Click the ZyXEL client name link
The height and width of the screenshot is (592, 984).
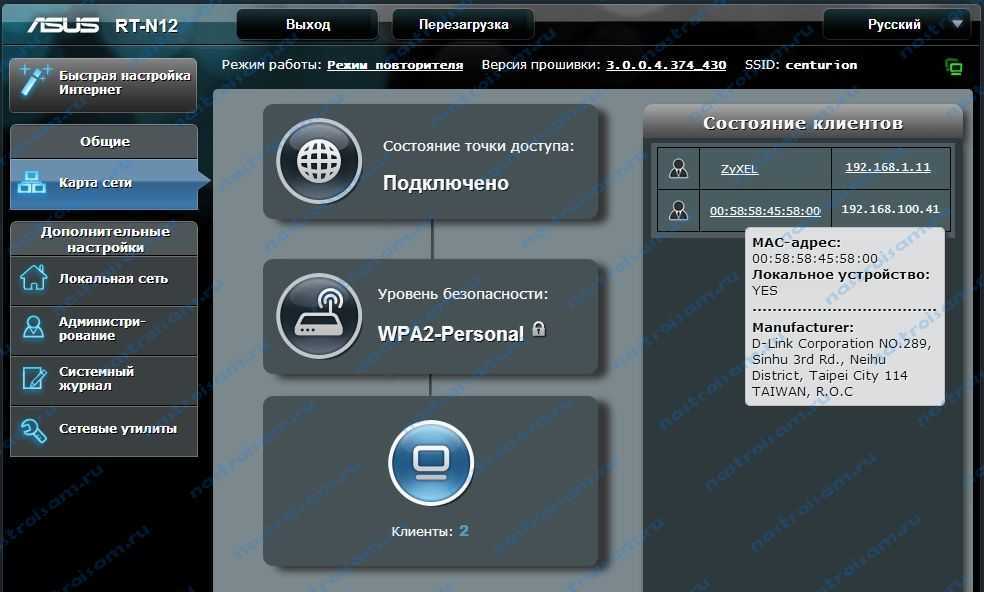(740, 169)
